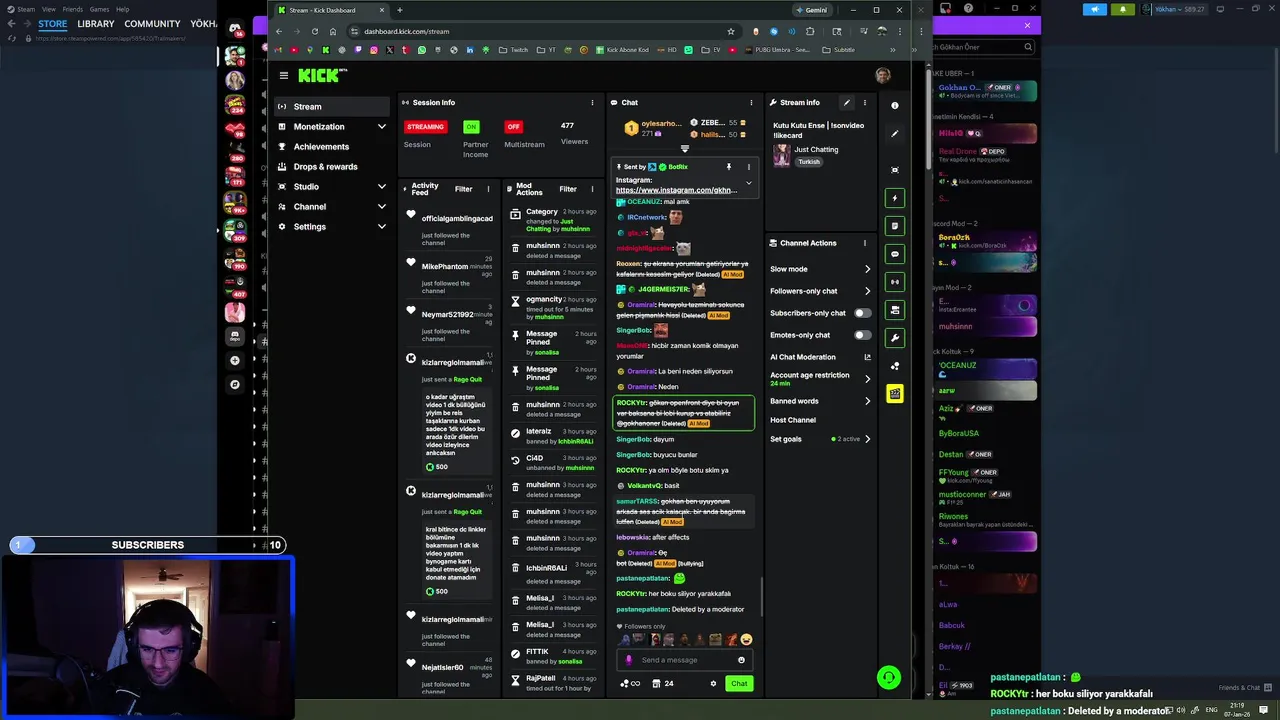
Task: Click the browser address bar
Action: 540,31
